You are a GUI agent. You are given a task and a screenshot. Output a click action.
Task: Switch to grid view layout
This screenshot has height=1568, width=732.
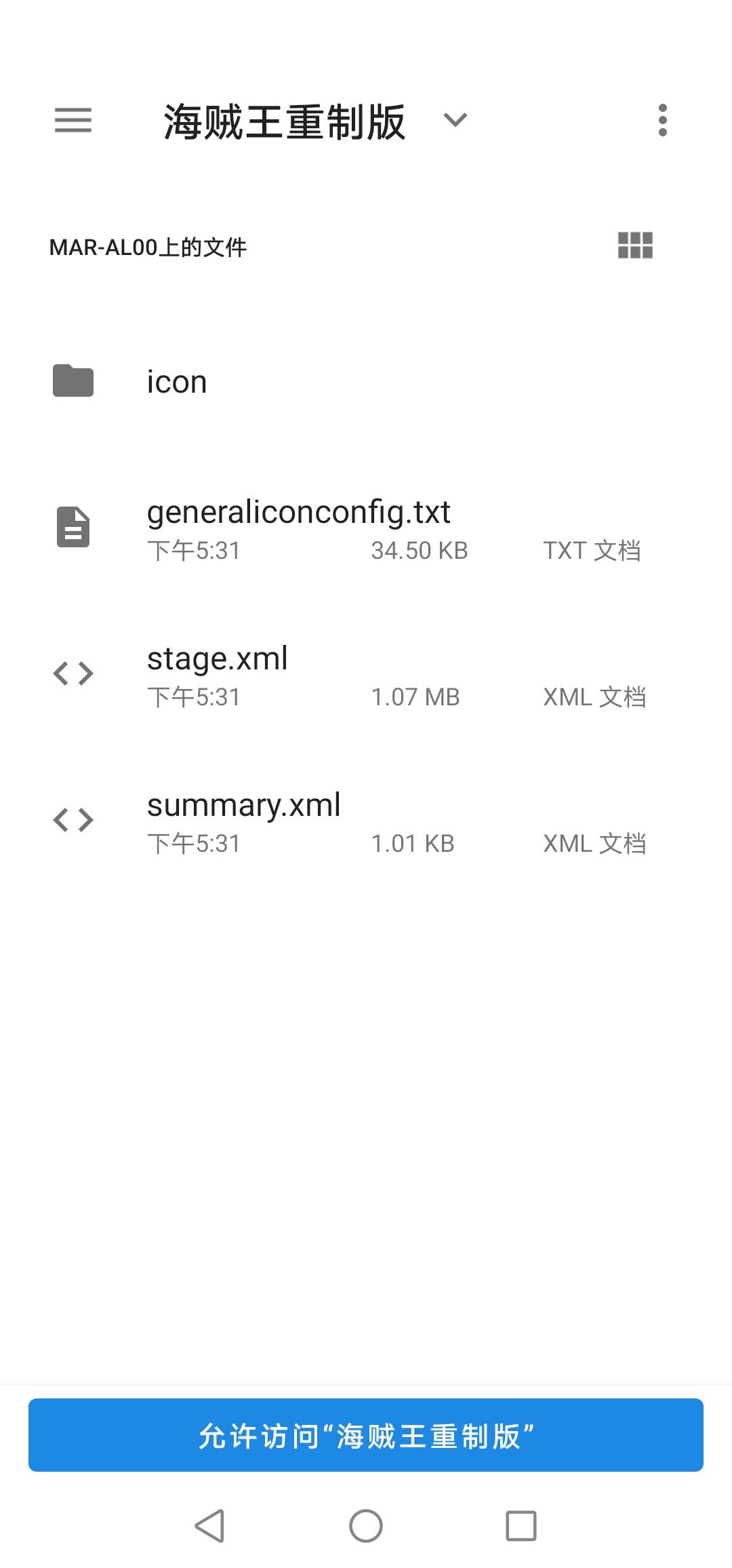635,246
